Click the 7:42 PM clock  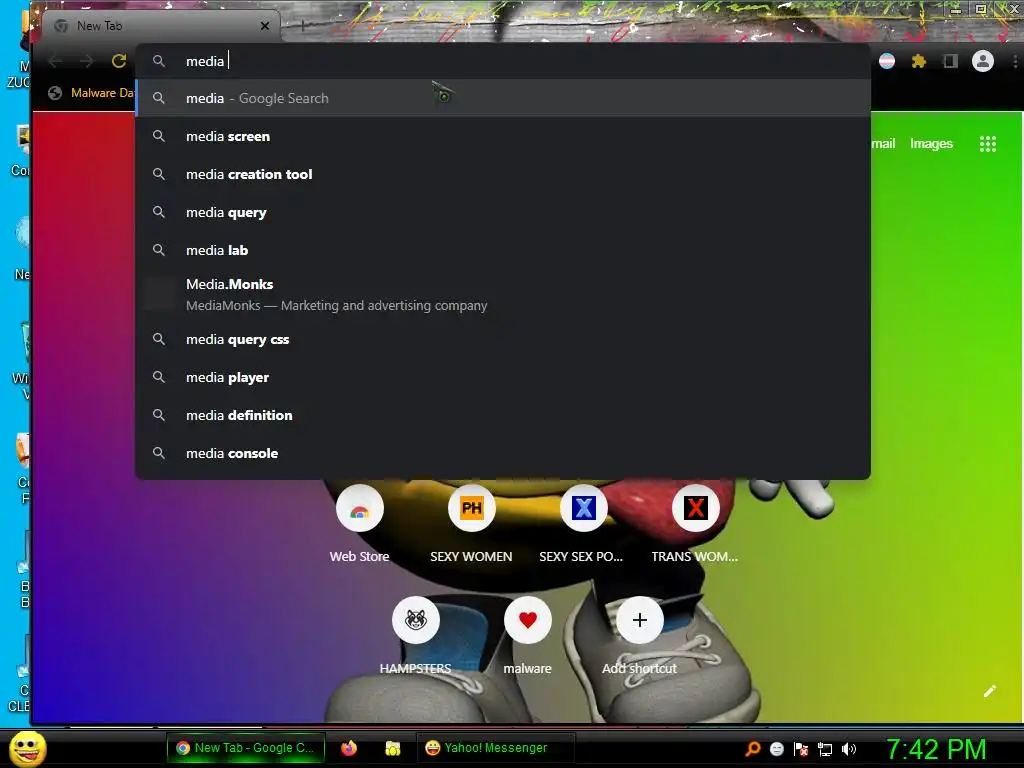(936, 749)
